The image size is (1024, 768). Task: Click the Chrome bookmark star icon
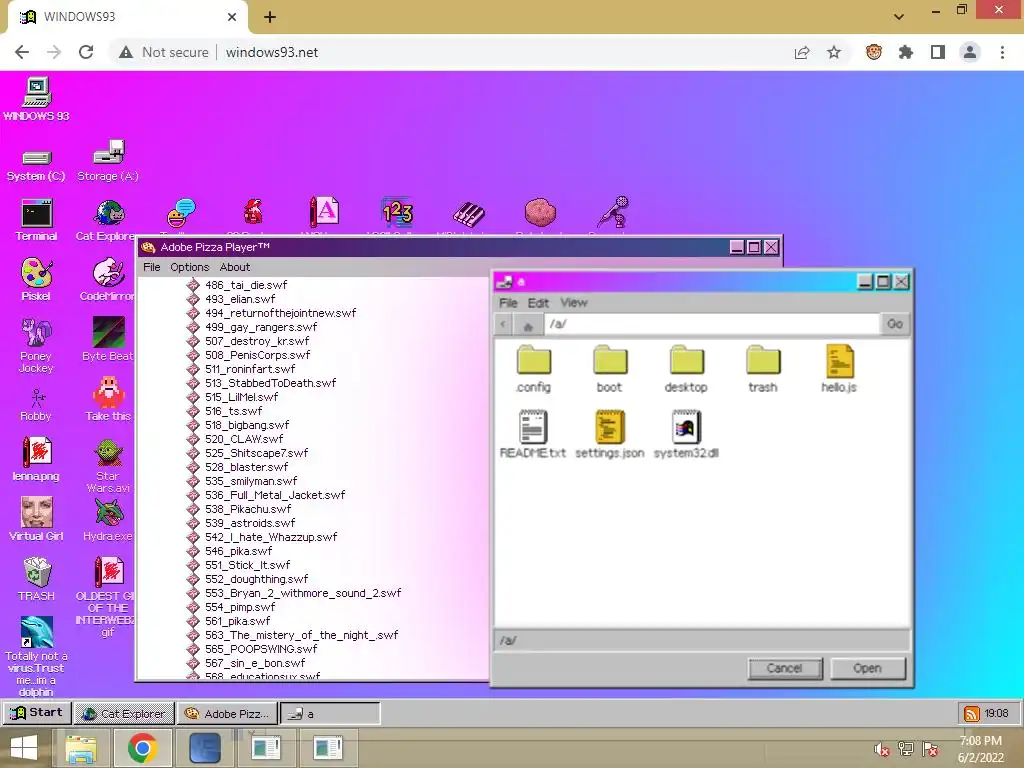(834, 52)
